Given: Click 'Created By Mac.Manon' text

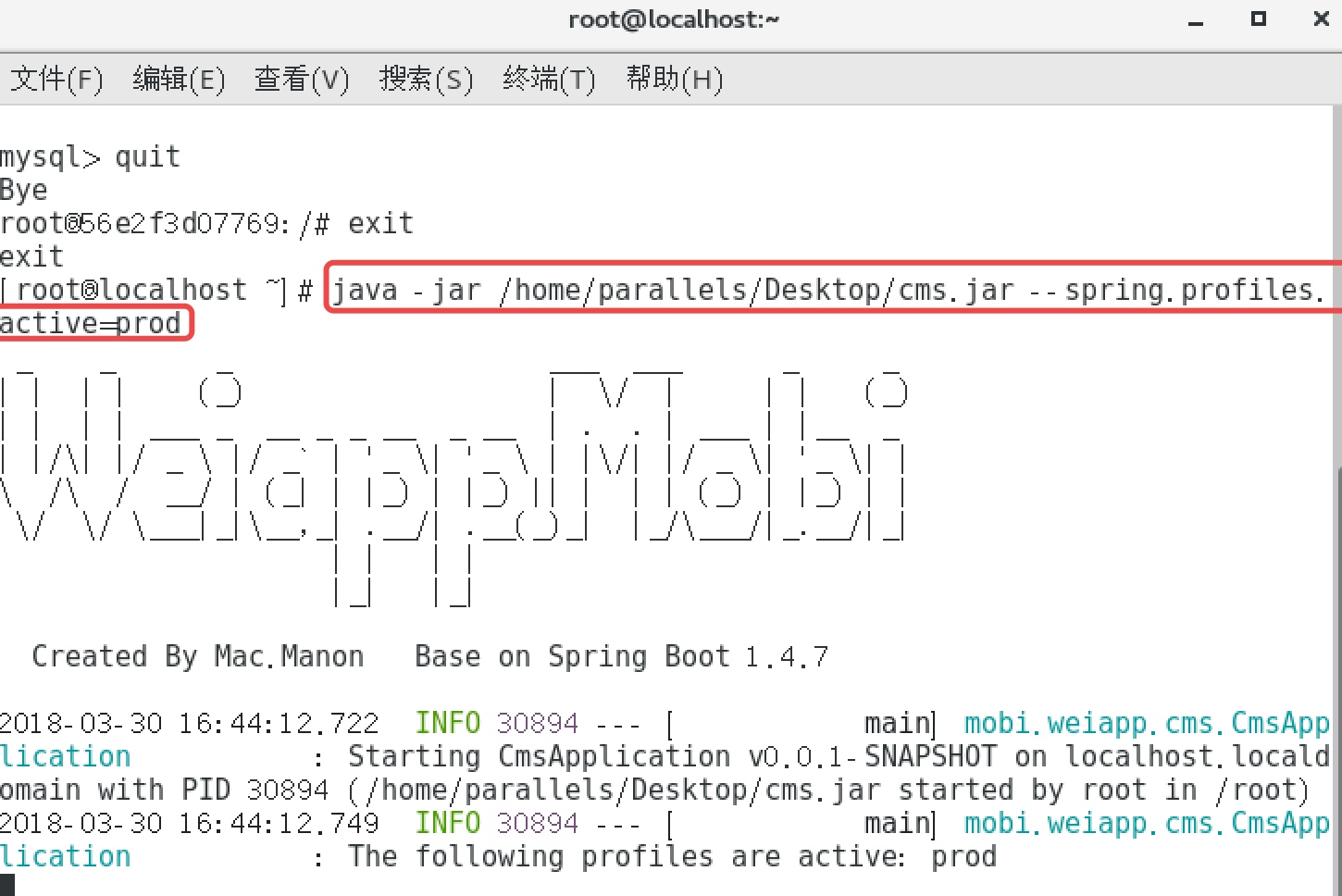Looking at the screenshot, I should [x=198, y=656].
